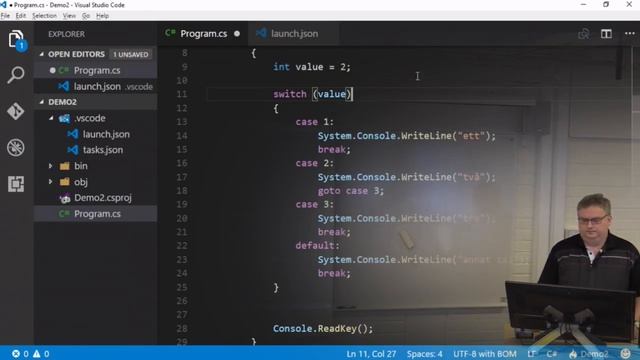Open the Source Control view
The image size is (640, 360).
(x=16, y=111)
